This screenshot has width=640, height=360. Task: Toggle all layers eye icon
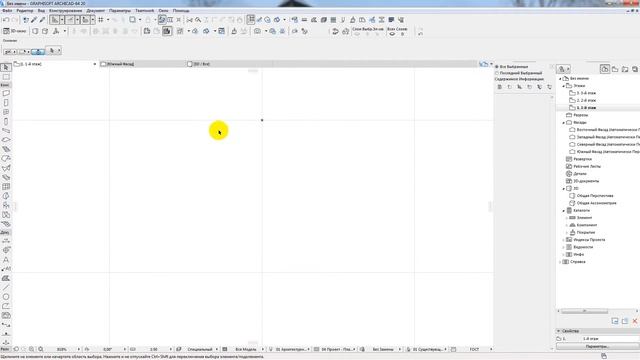tap(392, 34)
